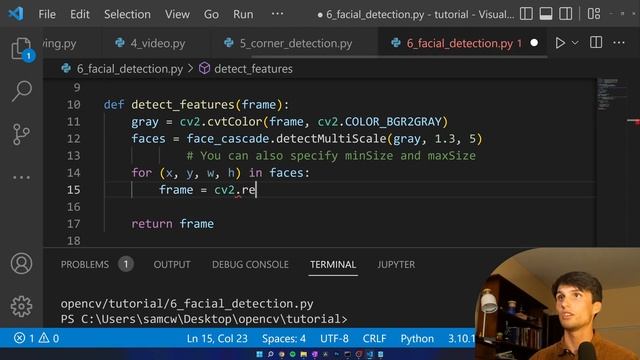
Task: Open the Selection menu
Action: [127, 14]
